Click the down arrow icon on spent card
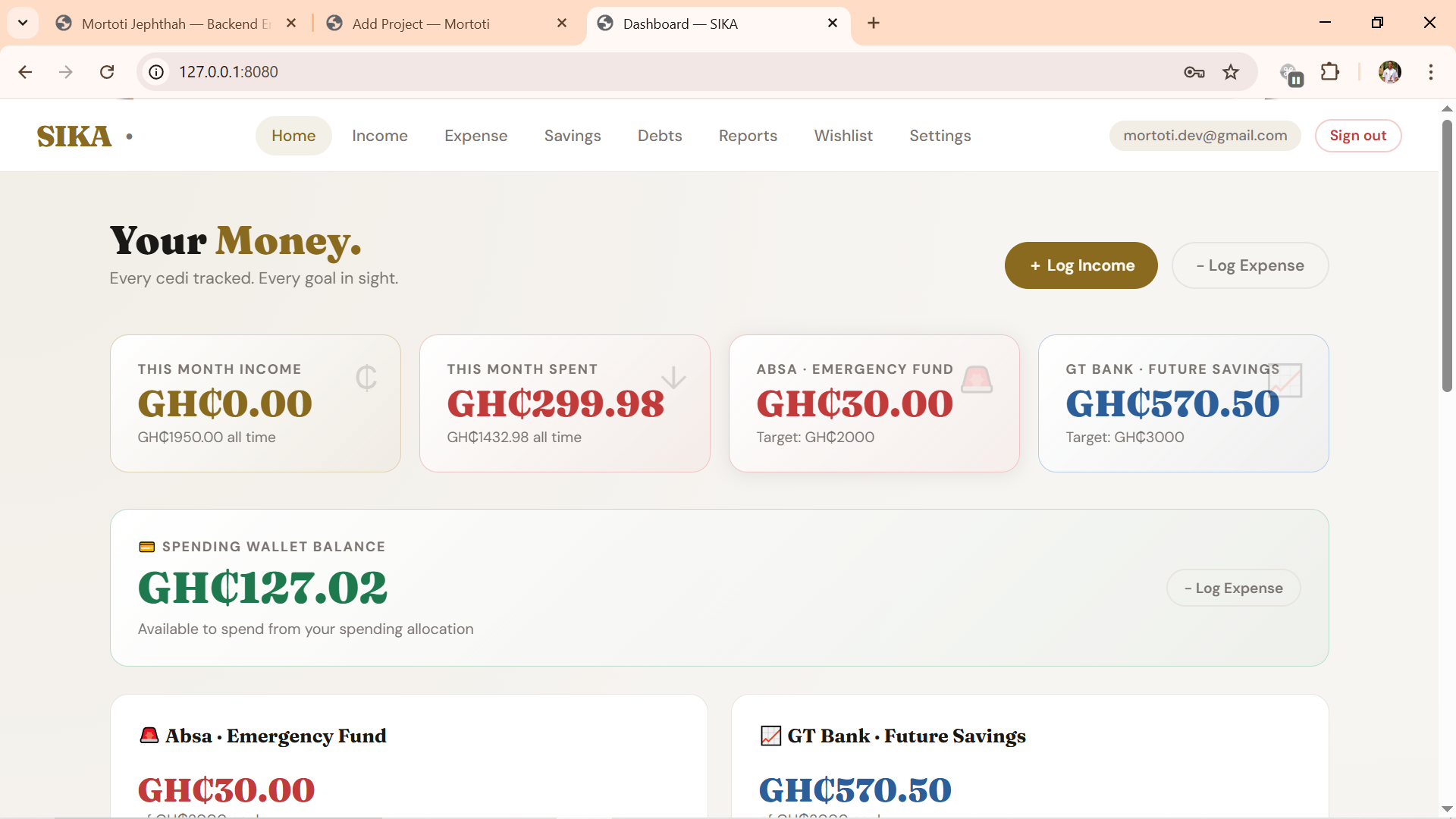Viewport: 1456px width, 819px height. 673,378
